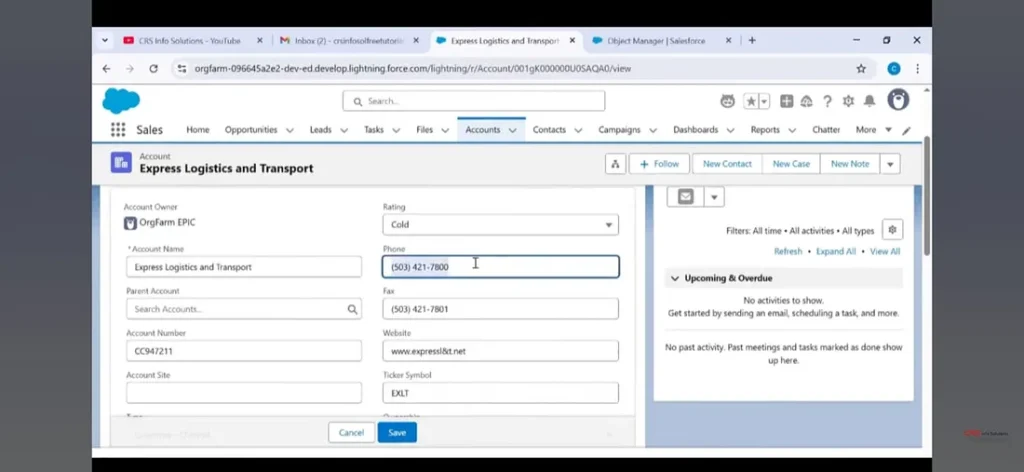1024x472 pixels.
Task: Open the App Launcher grid icon
Action: click(118, 130)
